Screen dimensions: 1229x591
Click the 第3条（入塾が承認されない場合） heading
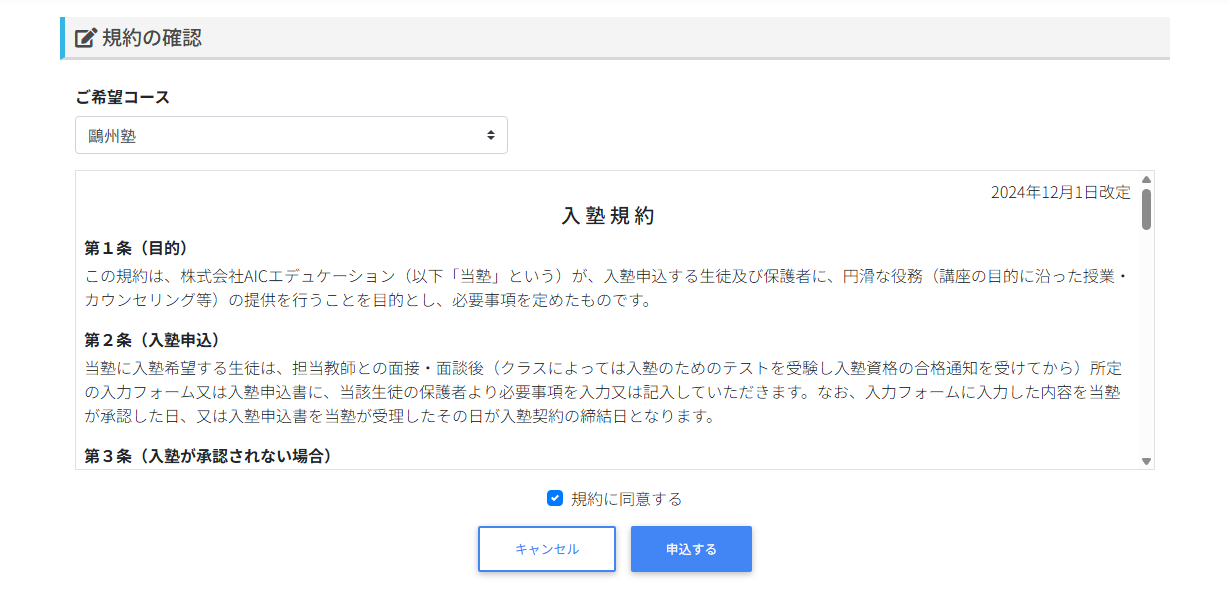tap(208, 456)
